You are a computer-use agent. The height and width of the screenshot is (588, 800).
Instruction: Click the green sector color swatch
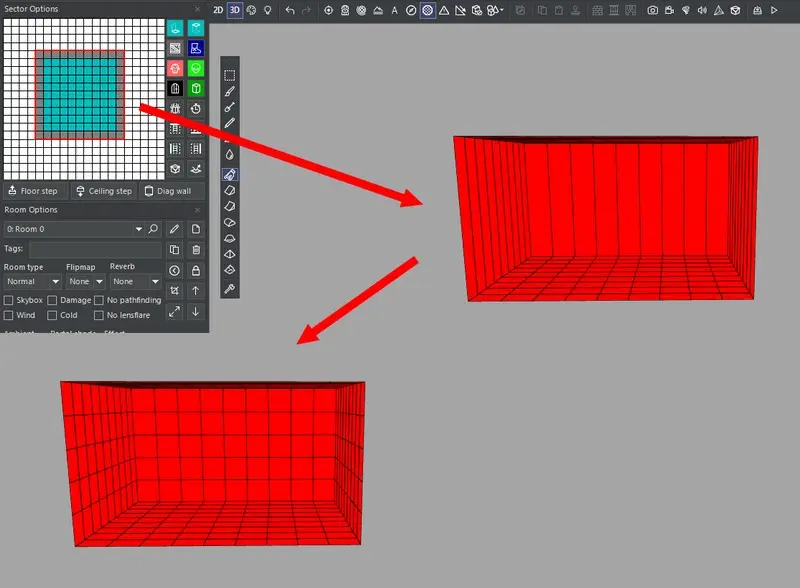point(196,68)
